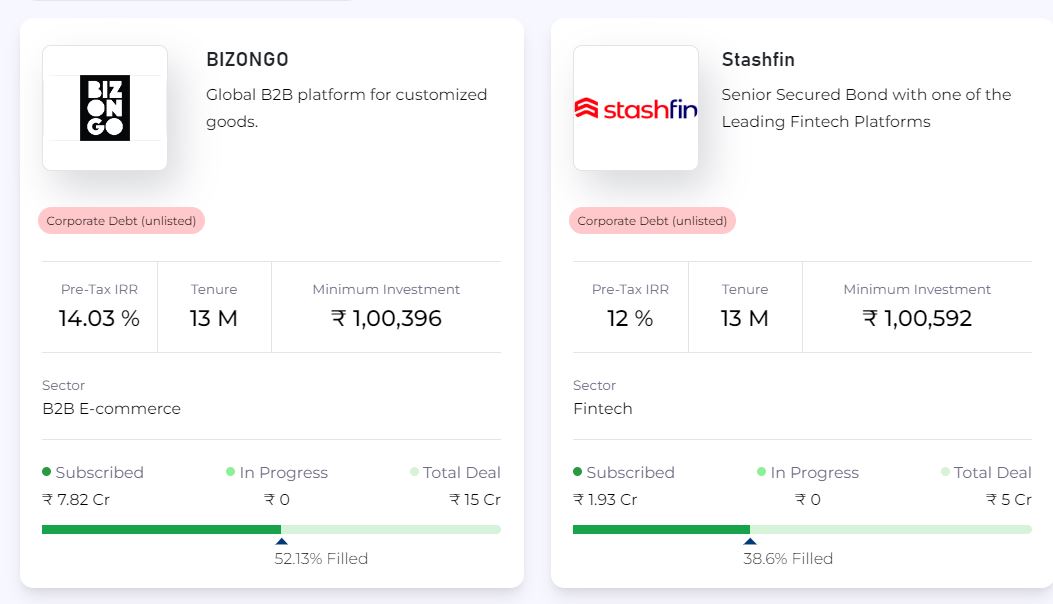Click Bizongo's Global B2B platform description
The height and width of the screenshot is (604, 1053).
tap(347, 108)
